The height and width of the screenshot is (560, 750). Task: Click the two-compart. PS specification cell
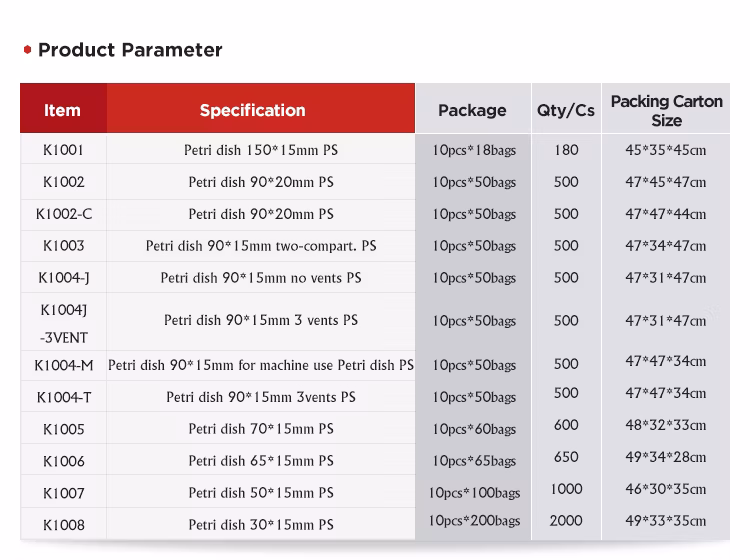coord(261,246)
